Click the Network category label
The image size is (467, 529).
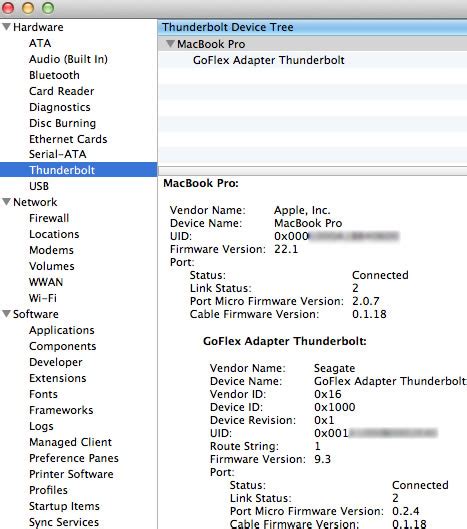pyautogui.click(x=35, y=202)
